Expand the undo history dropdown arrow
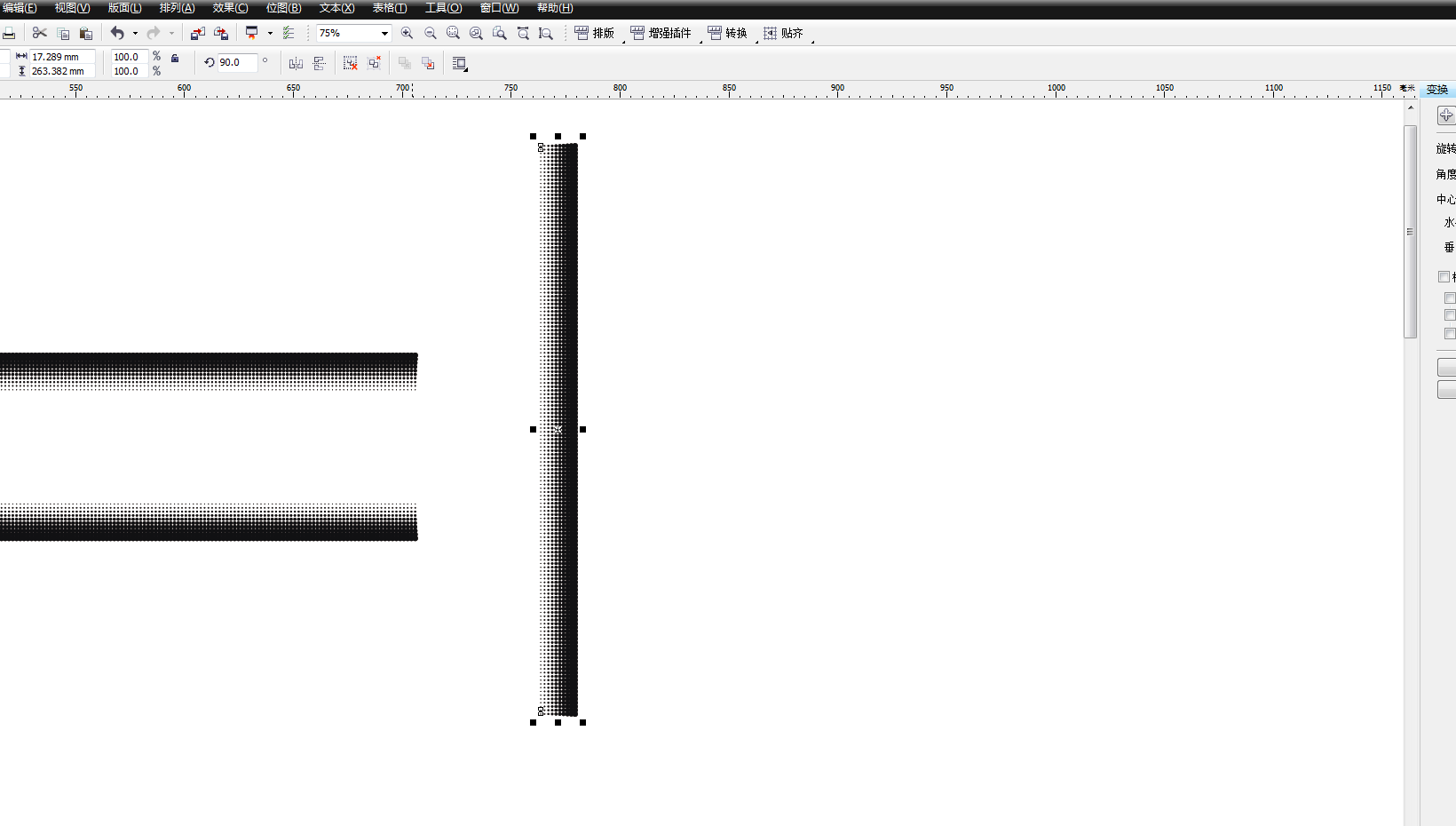This screenshot has width=1456, height=826. (x=135, y=33)
